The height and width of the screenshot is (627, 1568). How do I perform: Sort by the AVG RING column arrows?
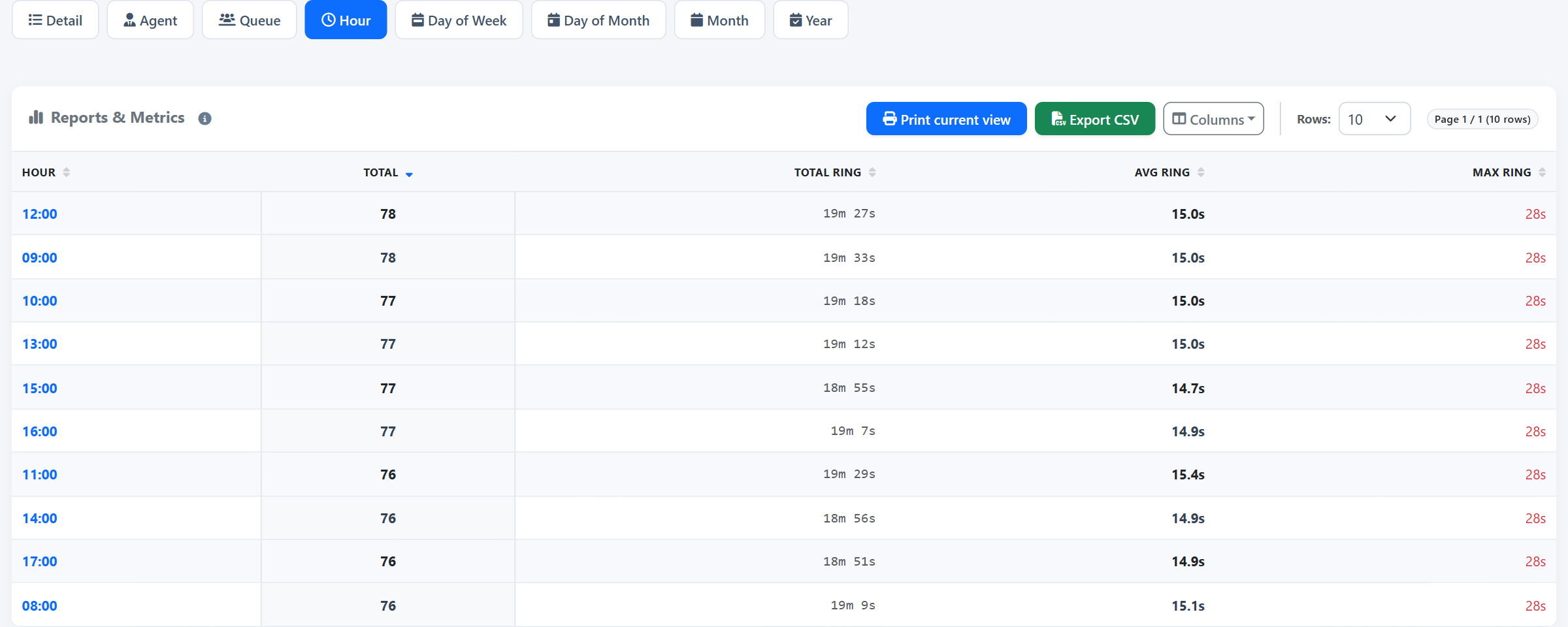(x=1201, y=172)
